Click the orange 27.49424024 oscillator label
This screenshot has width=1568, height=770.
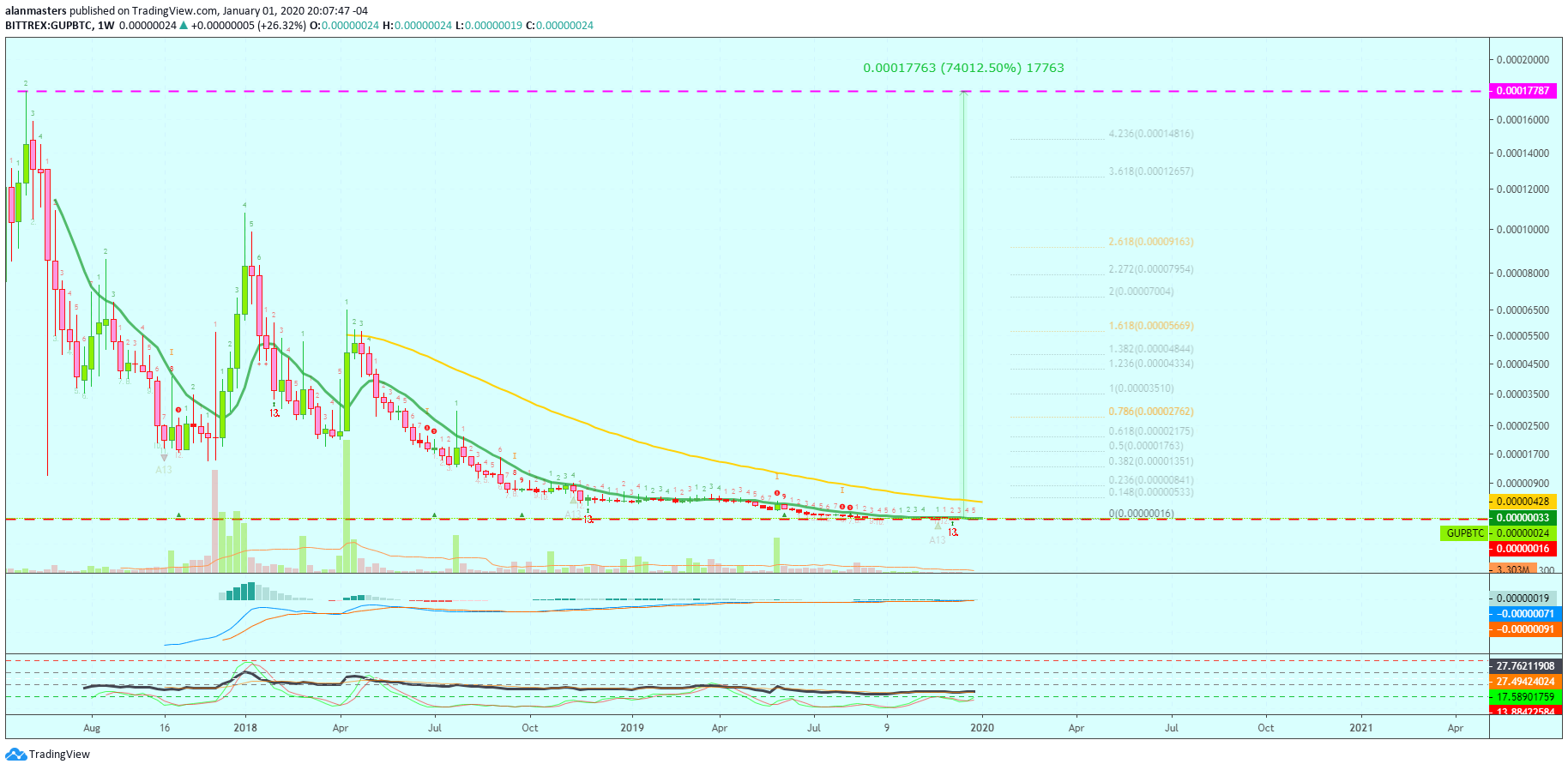tap(1525, 682)
